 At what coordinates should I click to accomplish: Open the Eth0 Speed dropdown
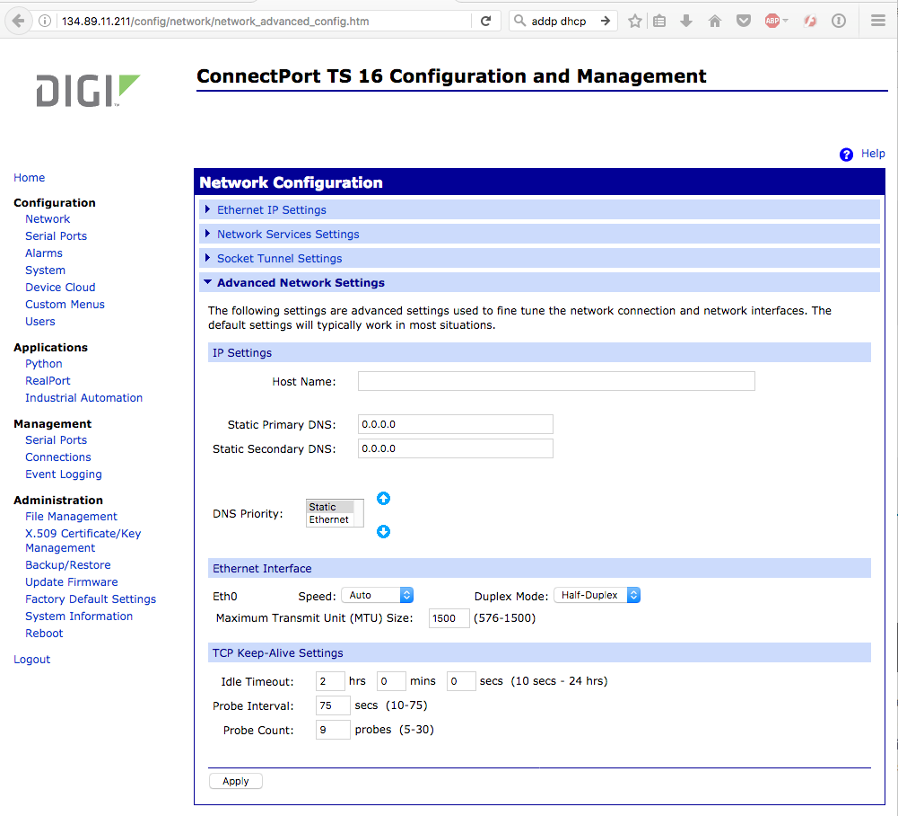[377, 595]
